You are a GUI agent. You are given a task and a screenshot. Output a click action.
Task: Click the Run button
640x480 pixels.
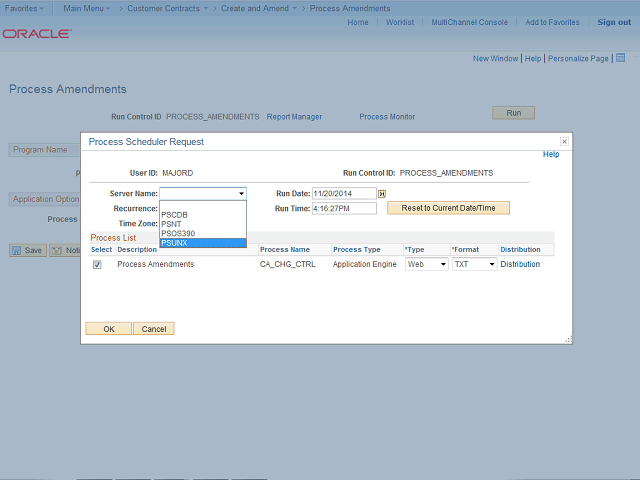(513, 113)
